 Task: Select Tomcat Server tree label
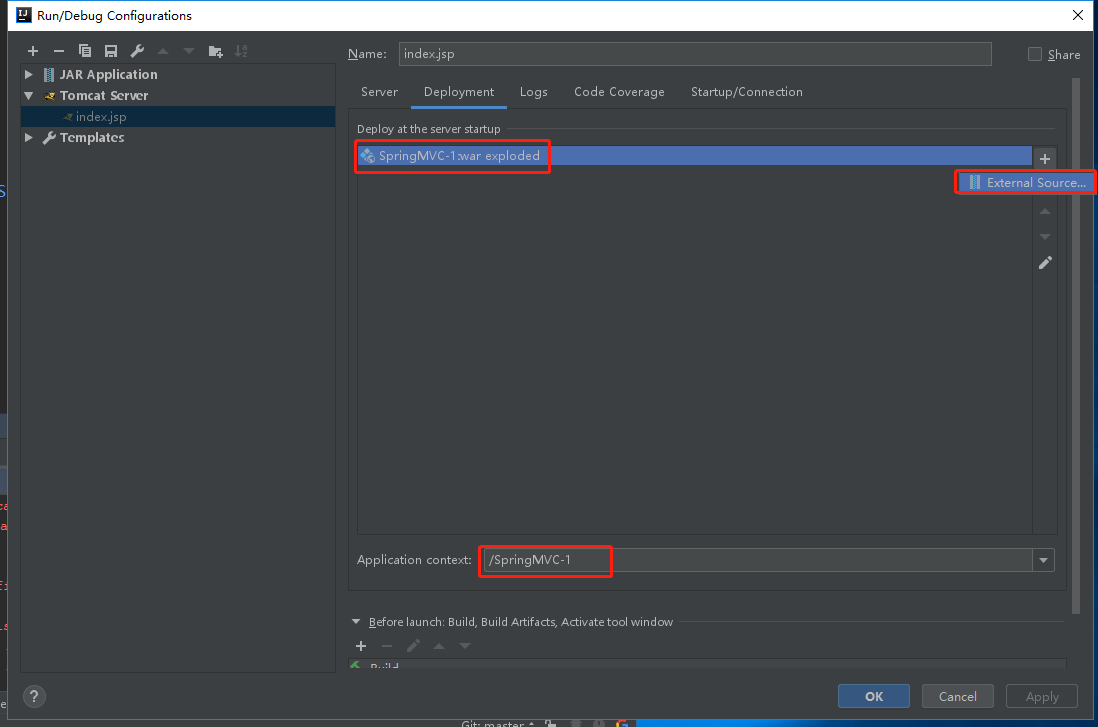click(104, 95)
